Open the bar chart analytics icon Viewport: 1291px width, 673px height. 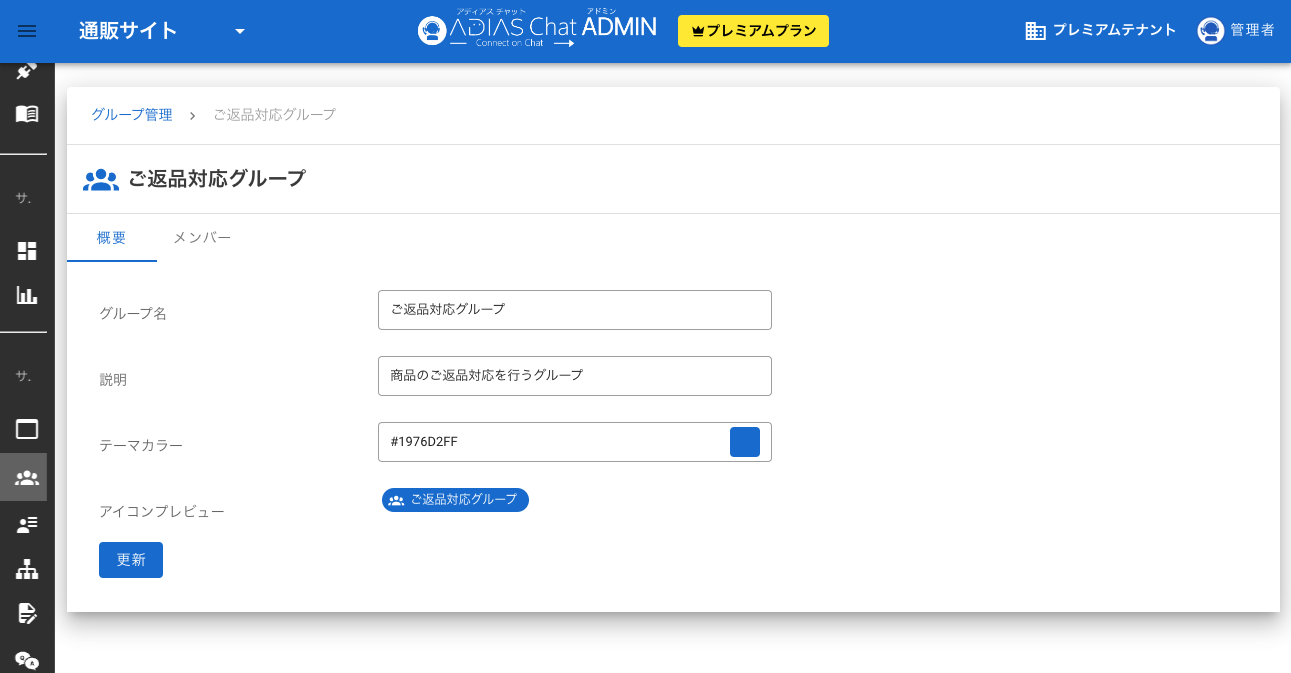click(26, 295)
